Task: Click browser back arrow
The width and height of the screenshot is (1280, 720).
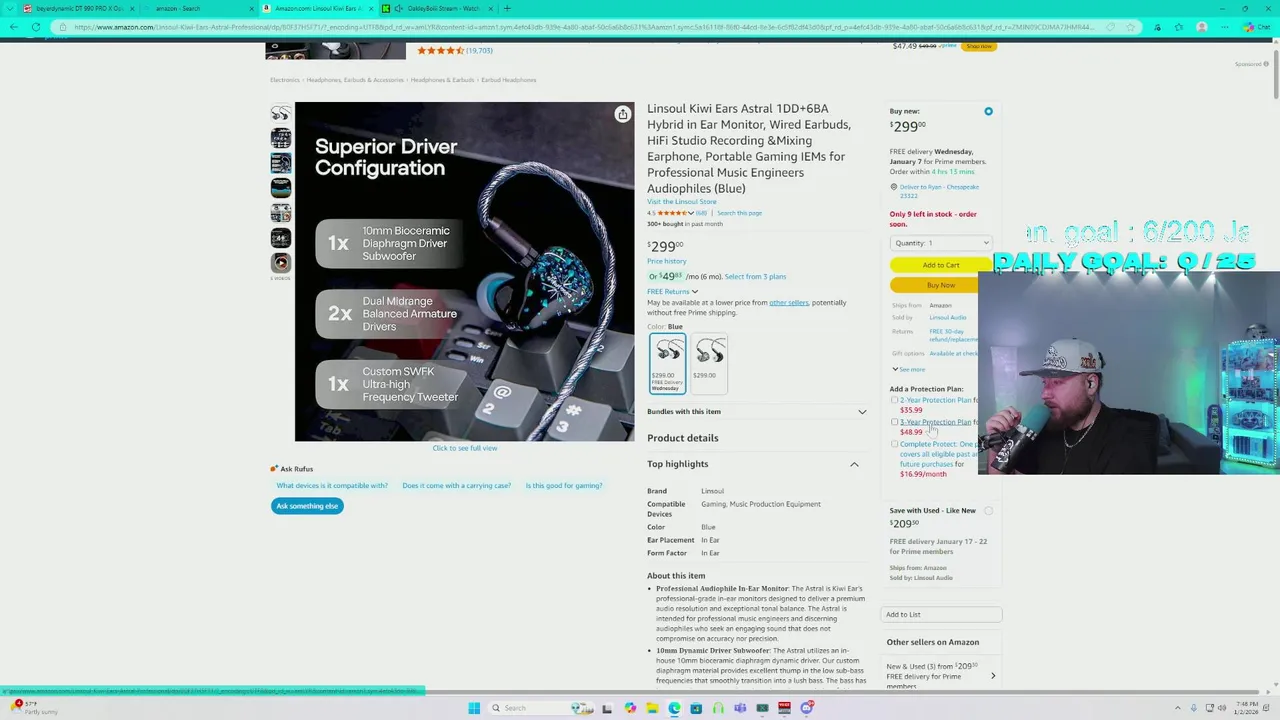Action: [x=13, y=27]
